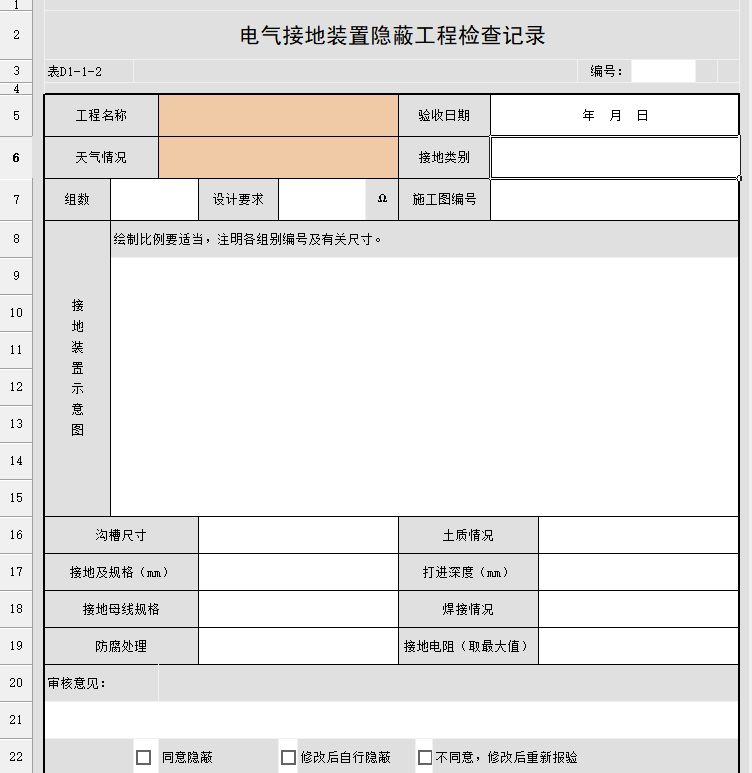Select the vertical 接地装置示意图 label cell
Screen dimensions: 752x773
pos(77,368)
